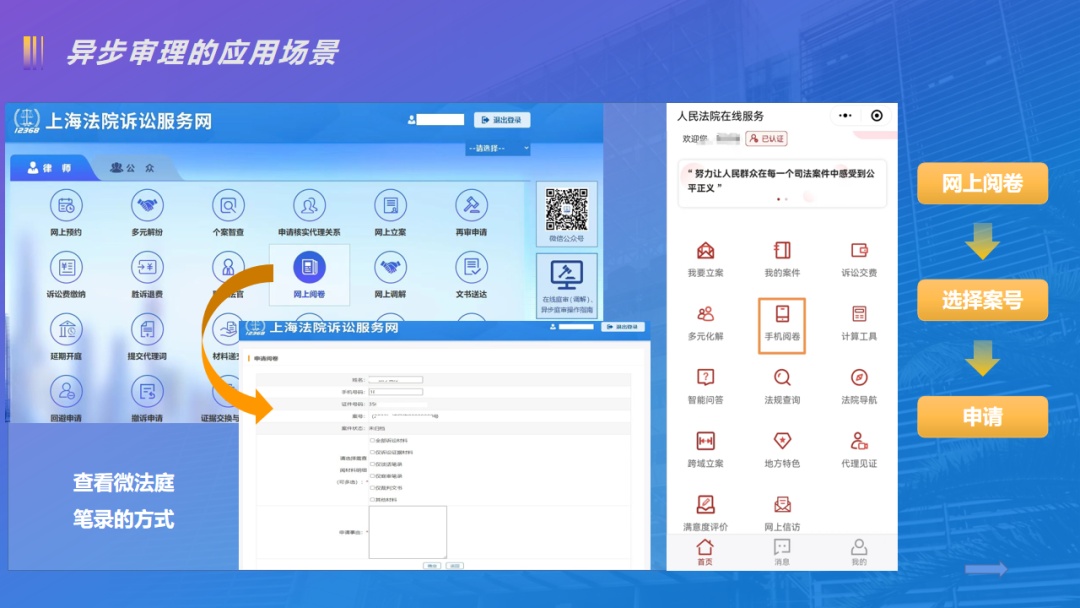
Task: Check the 仅诉讼证据材料 option
Action: click(x=373, y=452)
